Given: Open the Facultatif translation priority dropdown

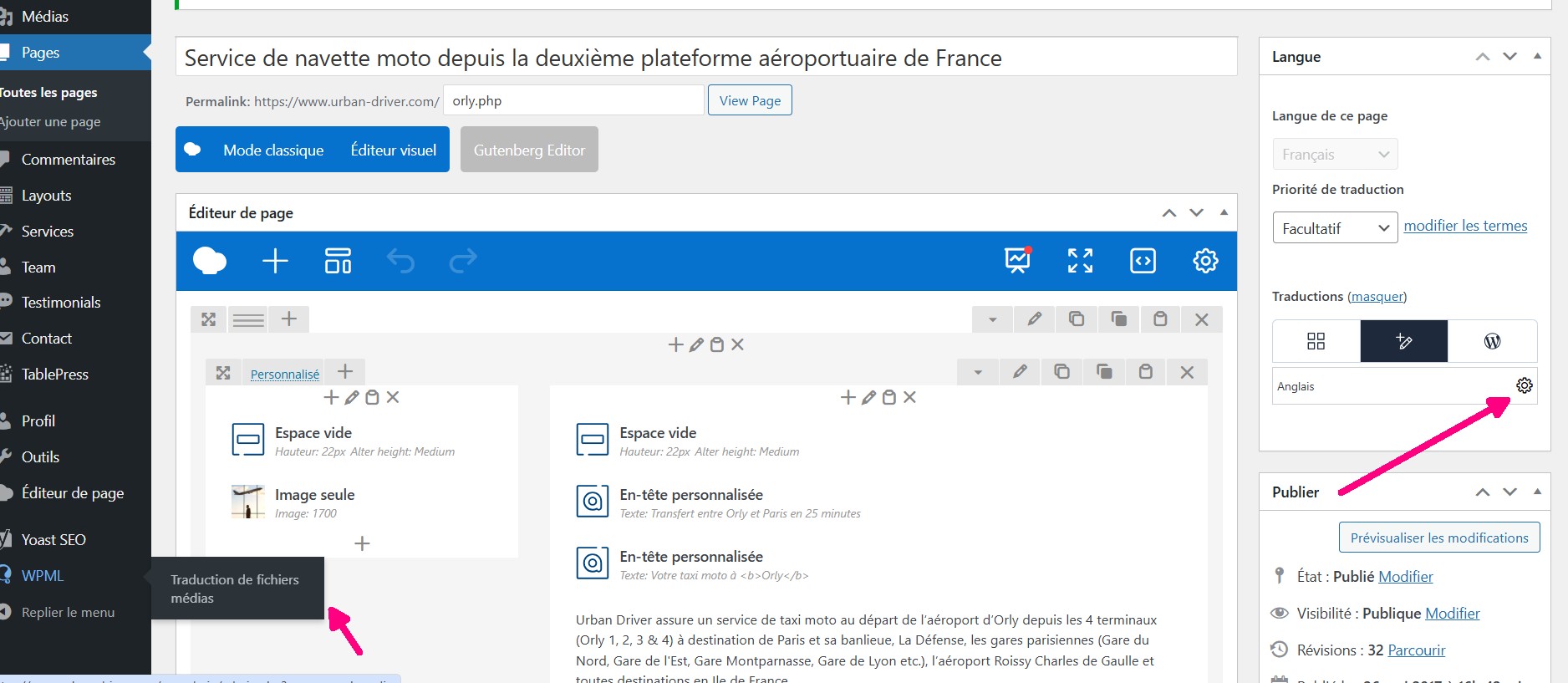Looking at the screenshot, I should pyautogui.click(x=1335, y=228).
